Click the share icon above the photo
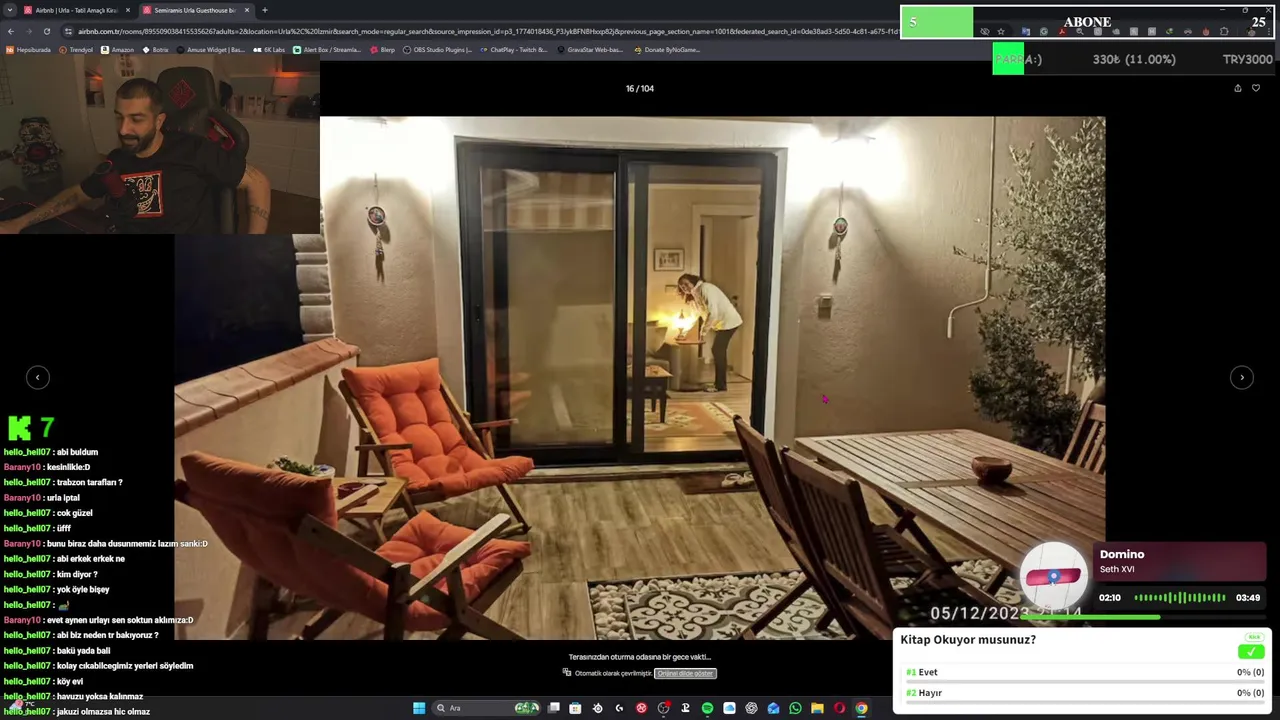This screenshot has height=720, width=1280. (1237, 88)
